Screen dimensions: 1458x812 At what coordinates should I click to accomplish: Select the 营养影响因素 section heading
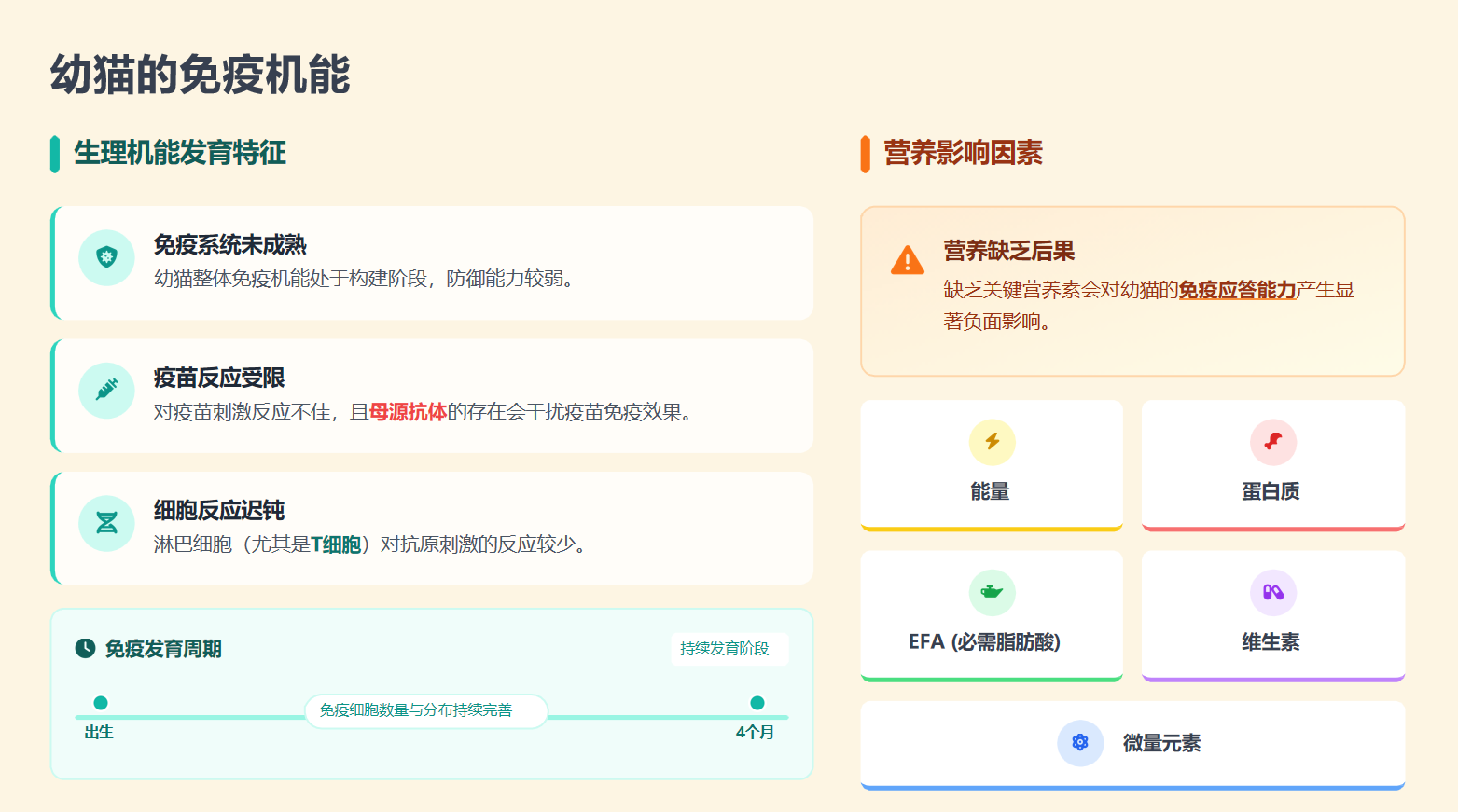click(963, 153)
